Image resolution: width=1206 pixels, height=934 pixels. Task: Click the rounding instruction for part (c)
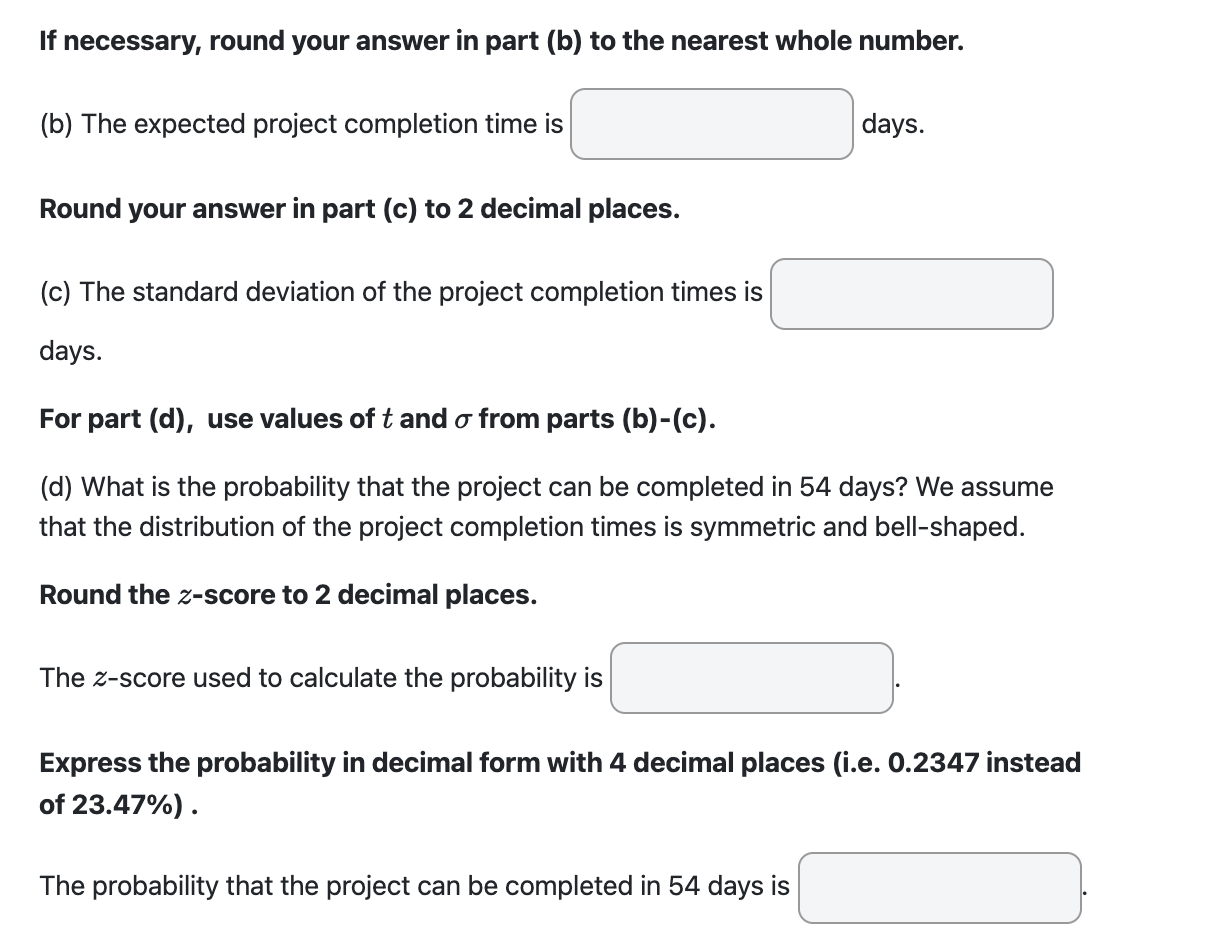pos(358,209)
